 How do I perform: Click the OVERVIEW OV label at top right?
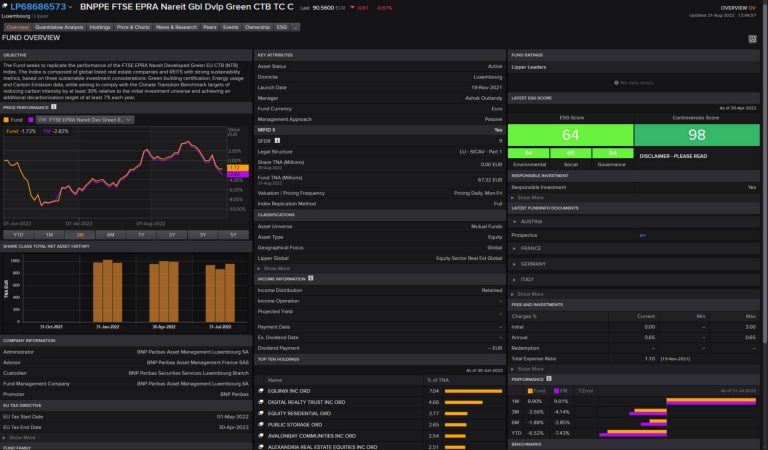738,8
